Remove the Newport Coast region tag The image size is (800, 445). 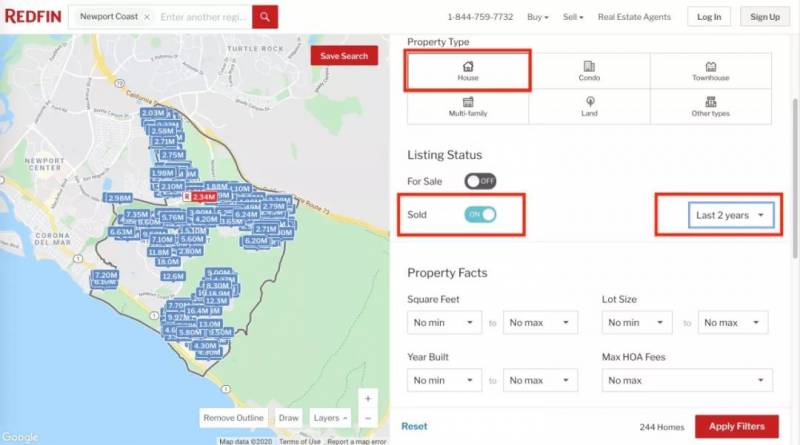point(147,17)
